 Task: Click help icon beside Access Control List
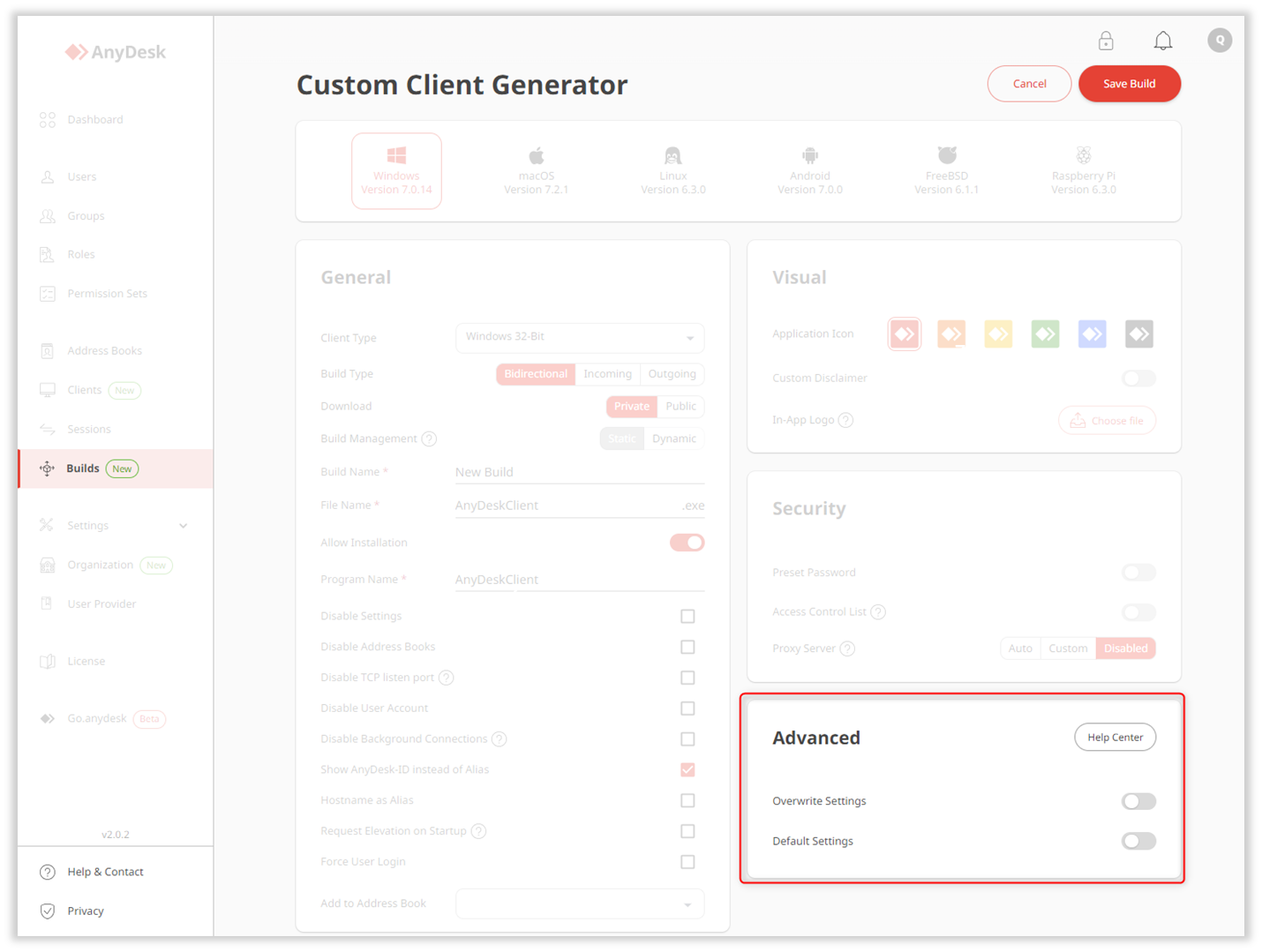878,611
